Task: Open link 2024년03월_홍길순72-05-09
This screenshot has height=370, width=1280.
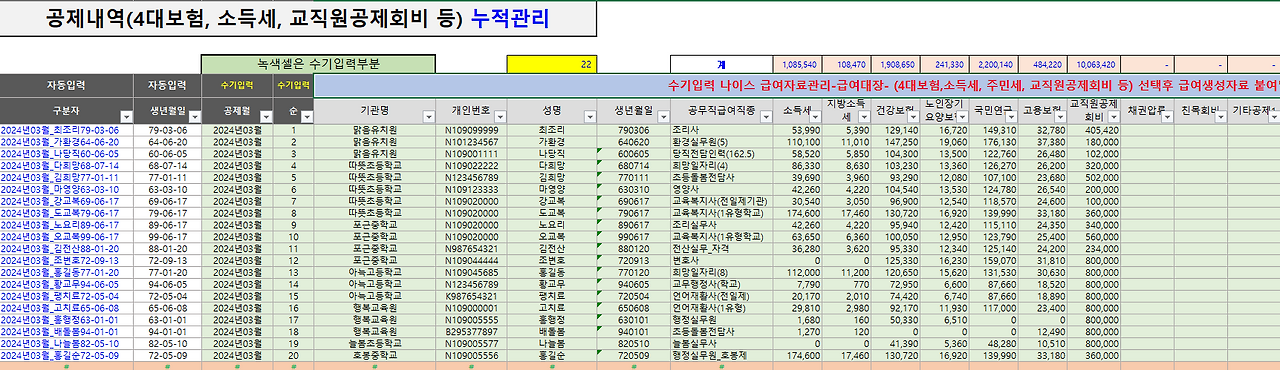Action: click(x=59, y=355)
